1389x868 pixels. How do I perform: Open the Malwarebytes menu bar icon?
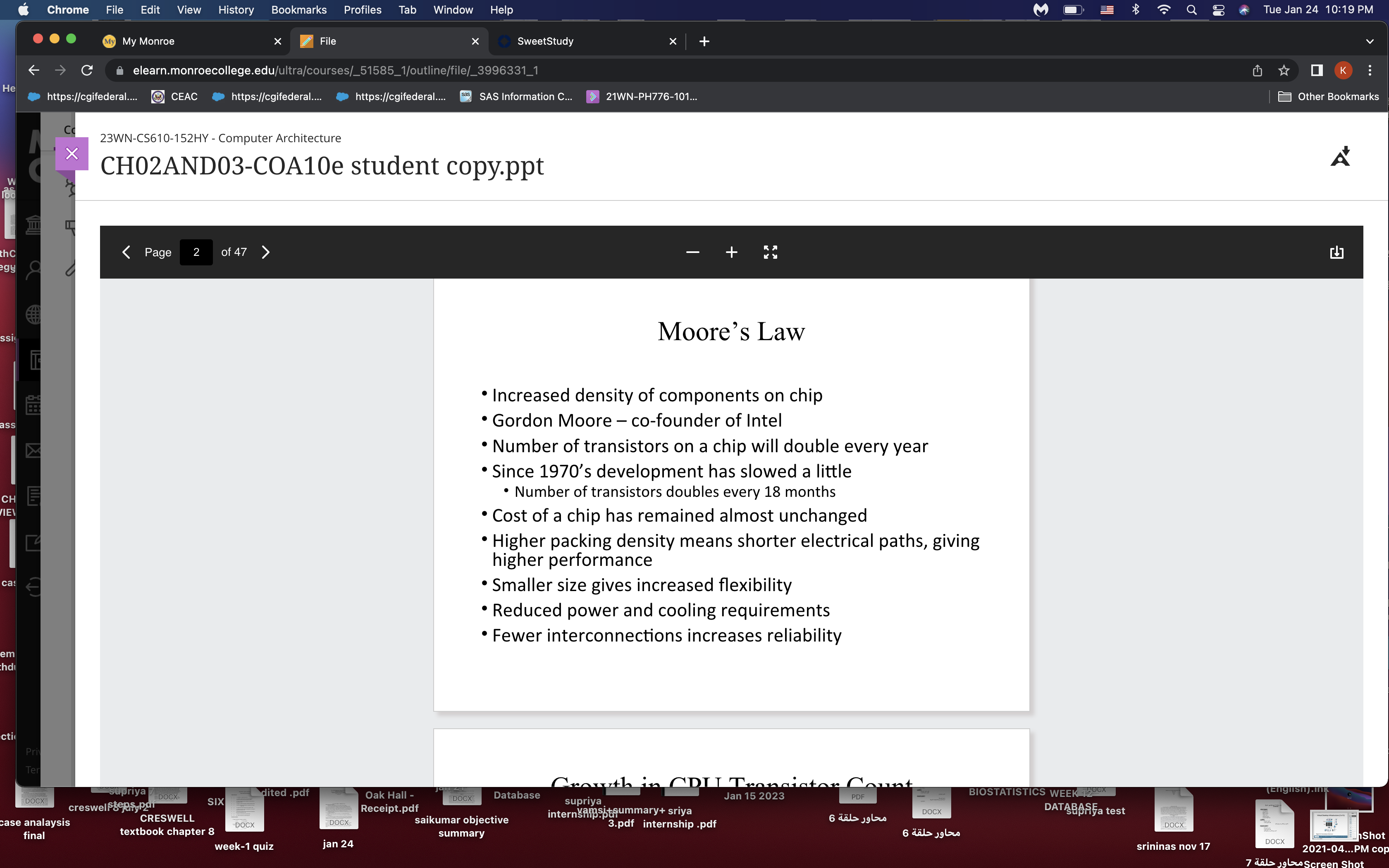click(1041, 10)
